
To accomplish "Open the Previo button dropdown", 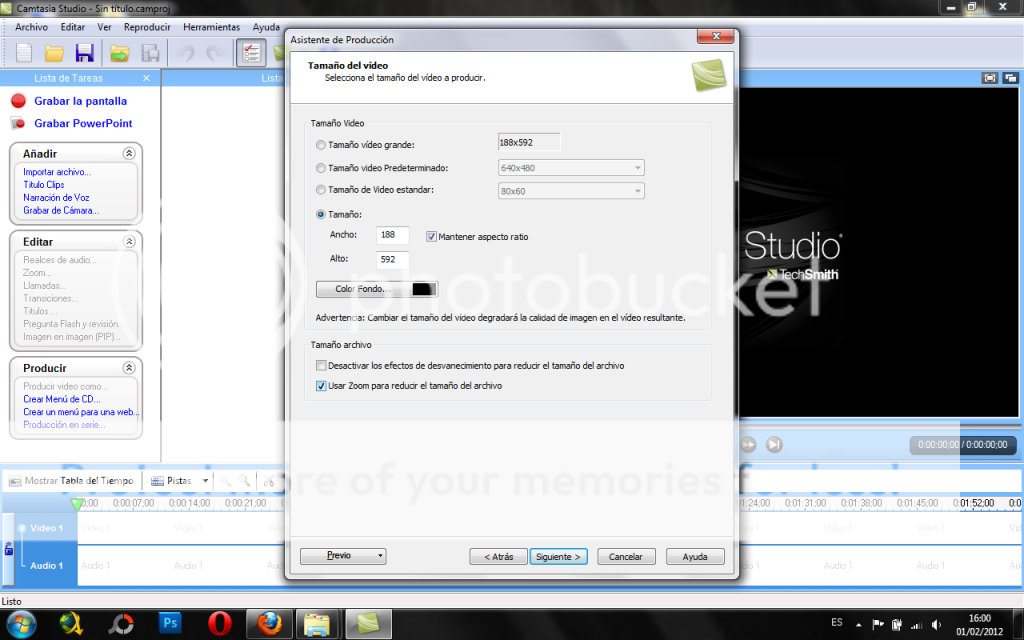I will click(x=379, y=556).
